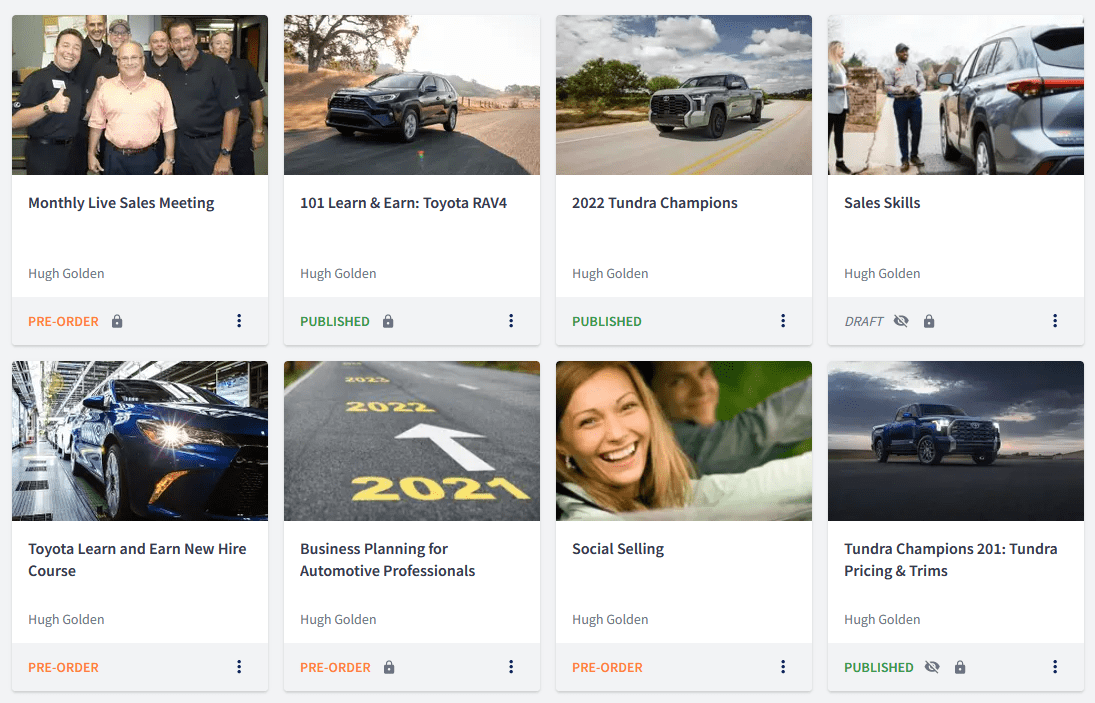Image resolution: width=1095 pixels, height=703 pixels.
Task: Open kebab menu for Toyota New Hire Course
Action: pyautogui.click(x=239, y=667)
